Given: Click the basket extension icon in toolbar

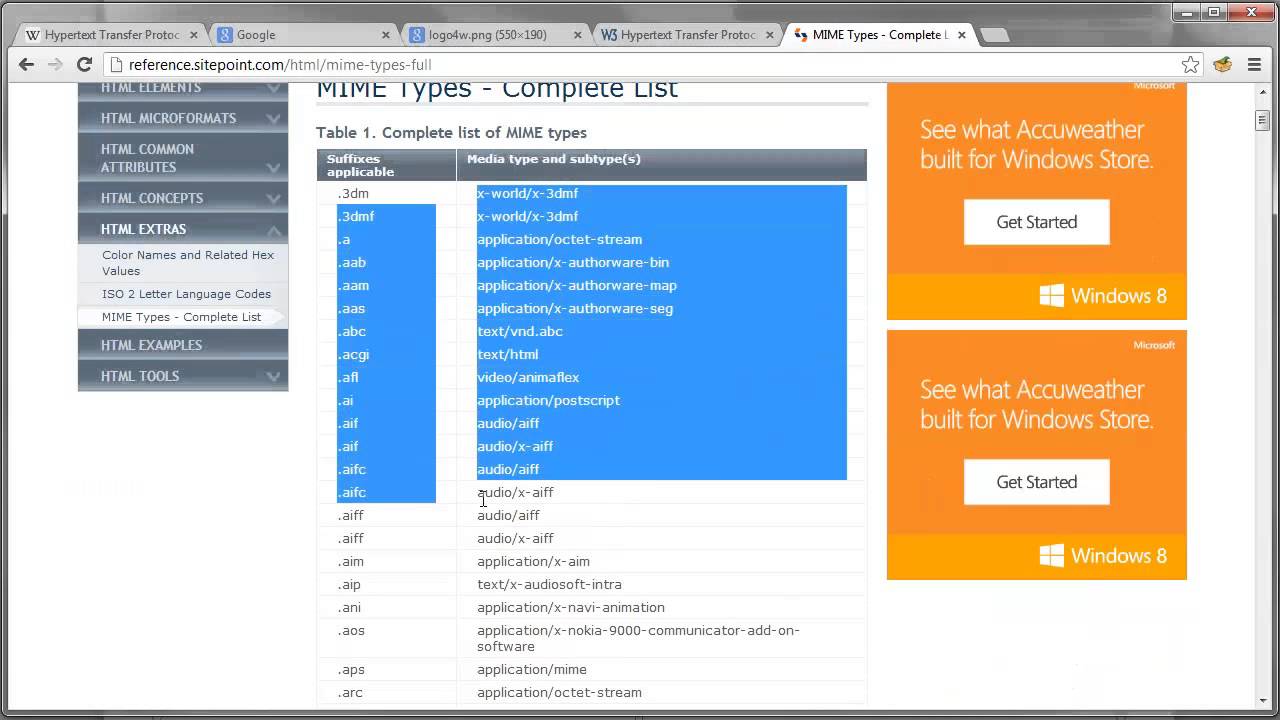Looking at the screenshot, I should click(x=1222, y=64).
